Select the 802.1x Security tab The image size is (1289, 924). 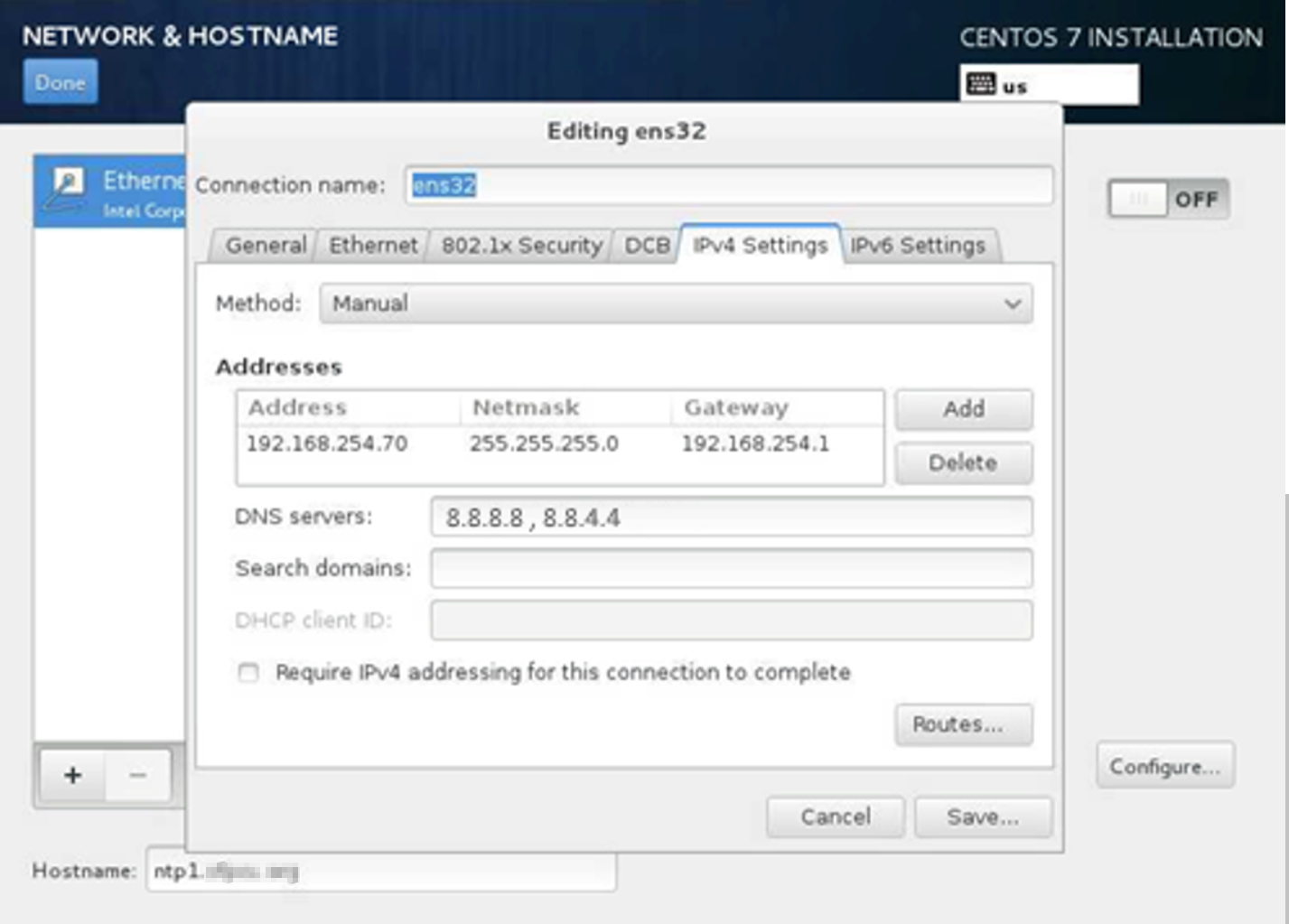[x=521, y=246]
